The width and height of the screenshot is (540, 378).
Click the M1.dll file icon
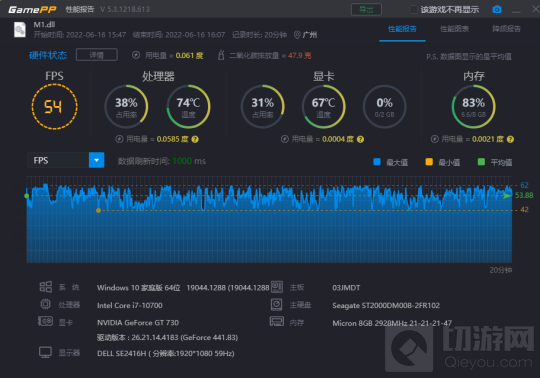click(x=20, y=30)
